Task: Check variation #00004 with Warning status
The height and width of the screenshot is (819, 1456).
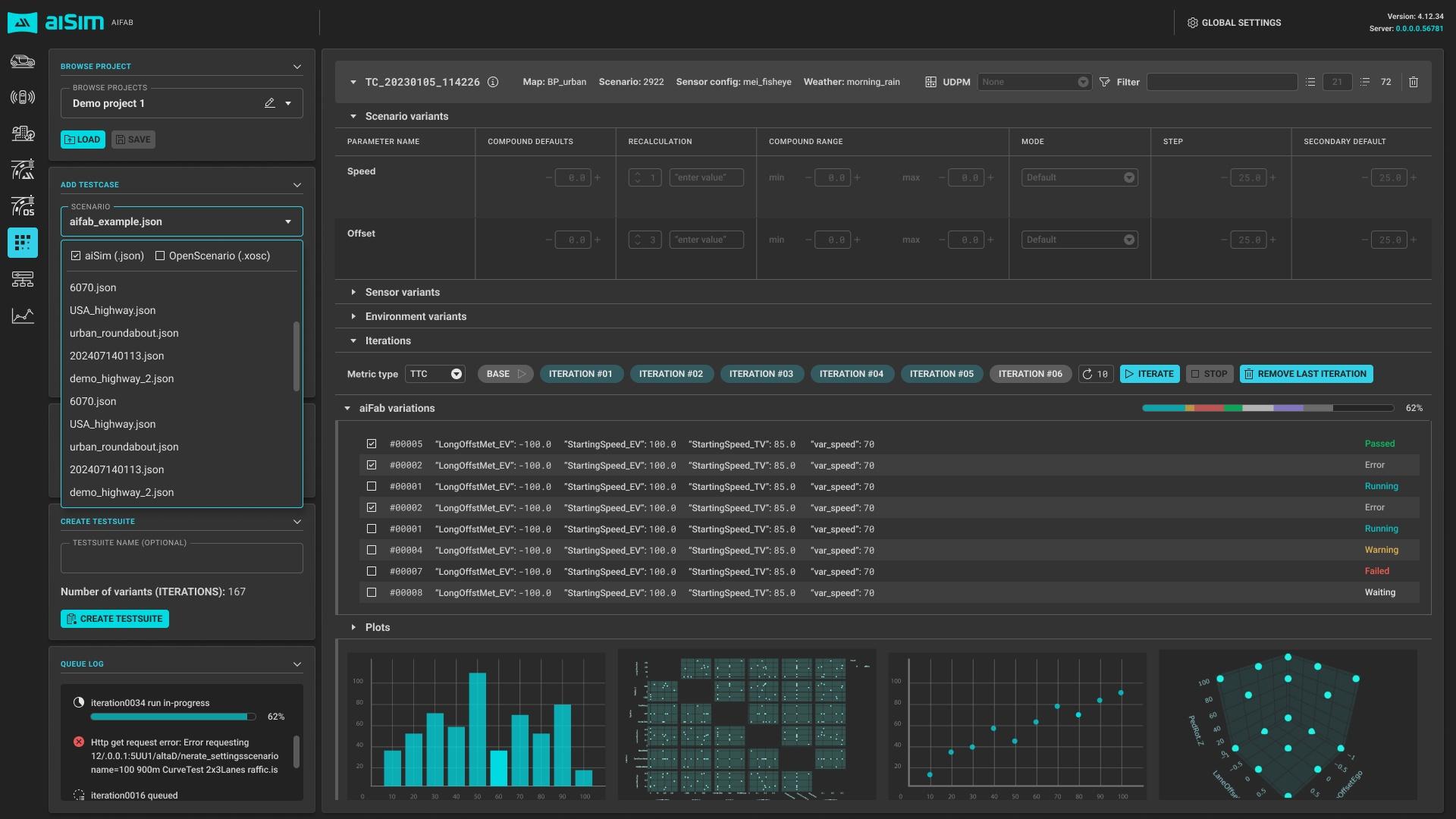Action: [372, 551]
